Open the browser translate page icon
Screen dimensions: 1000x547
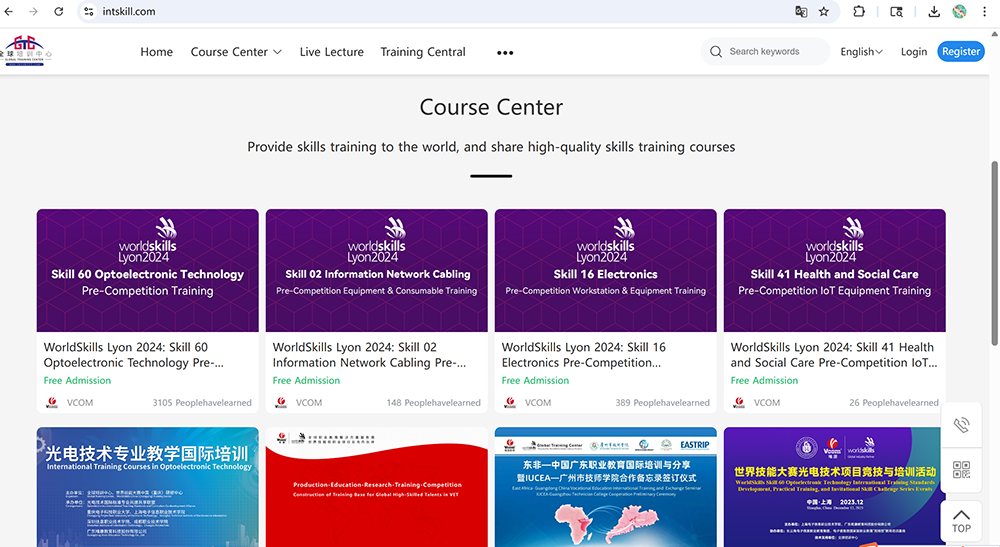point(801,12)
